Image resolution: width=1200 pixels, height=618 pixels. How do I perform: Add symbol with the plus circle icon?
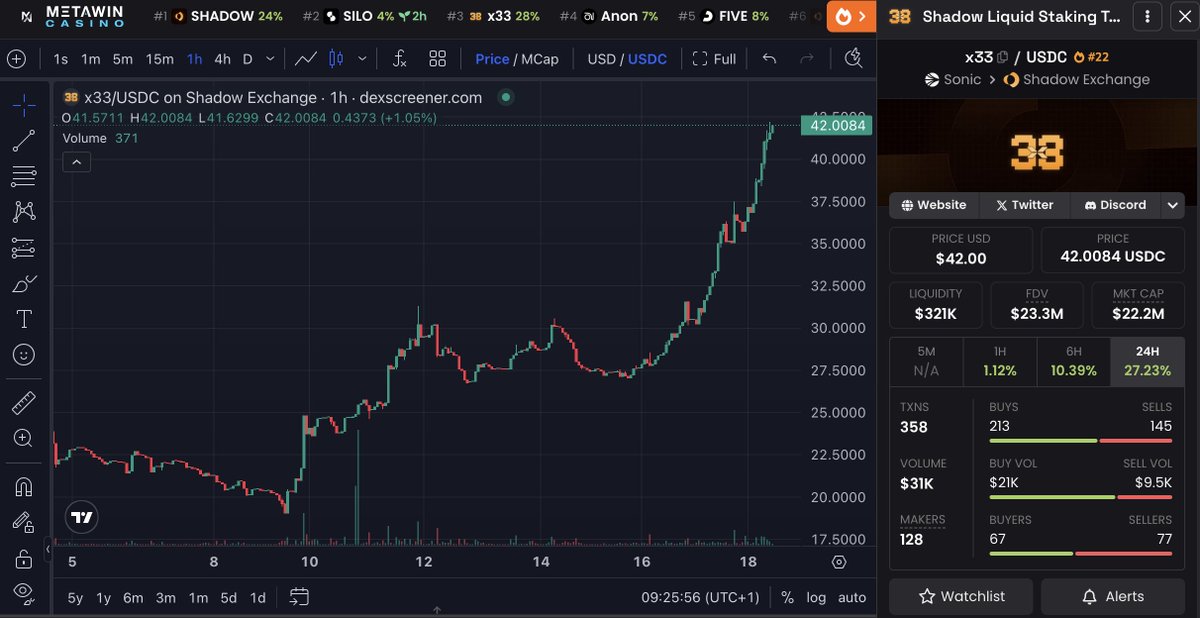tap(16, 59)
